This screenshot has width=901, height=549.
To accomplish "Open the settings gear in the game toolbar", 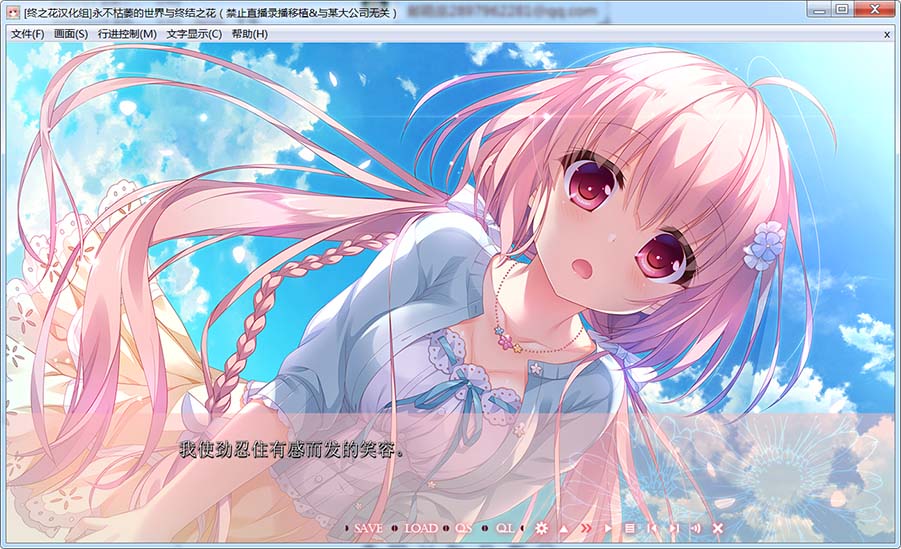I will [x=542, y=528].
